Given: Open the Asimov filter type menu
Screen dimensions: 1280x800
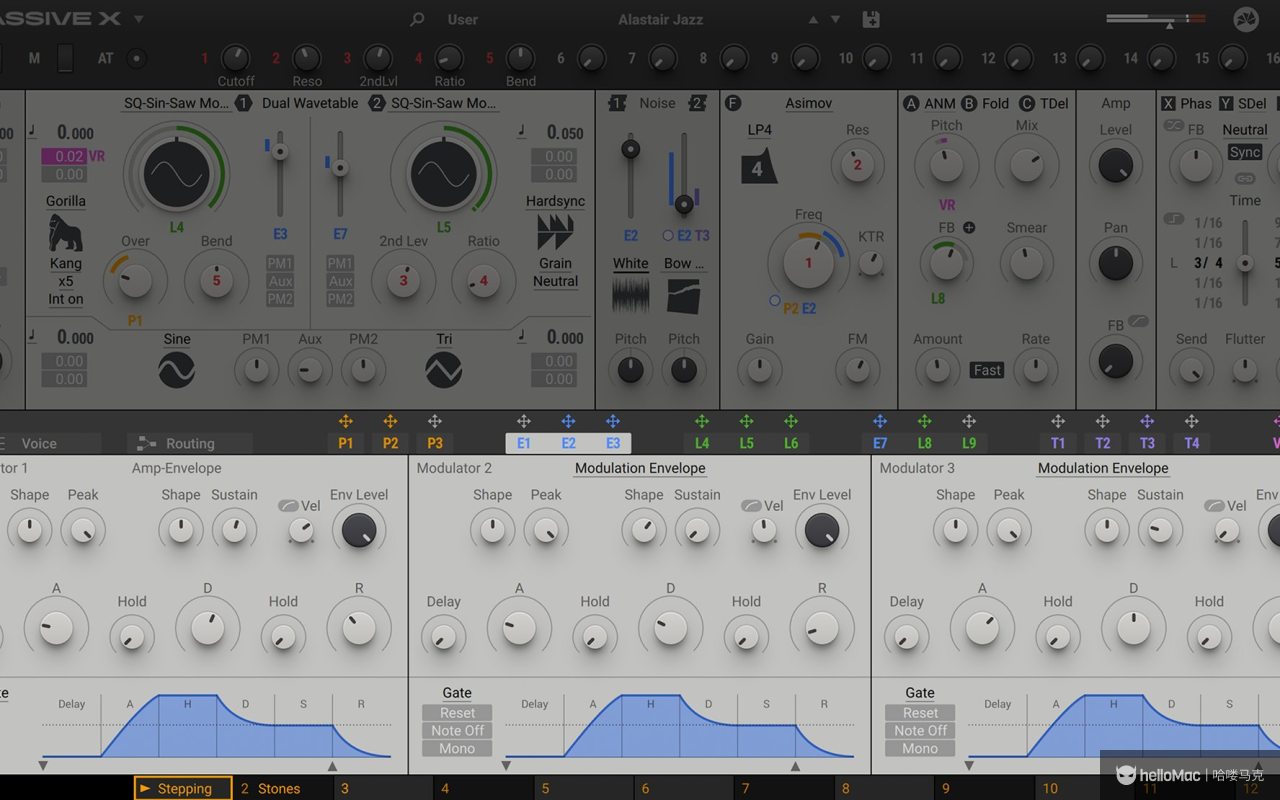Looking at the screenshot, I should tap(809, 103).
